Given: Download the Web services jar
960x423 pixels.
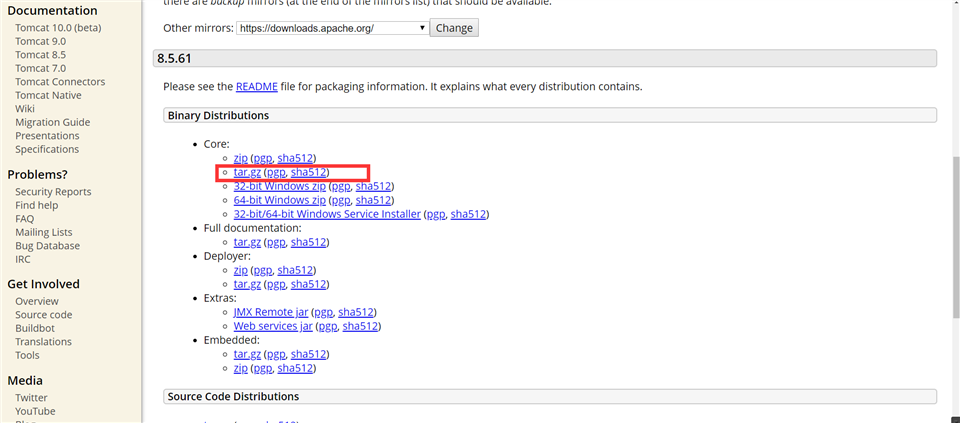Looking at the screenshot, I should click(273, 326).
